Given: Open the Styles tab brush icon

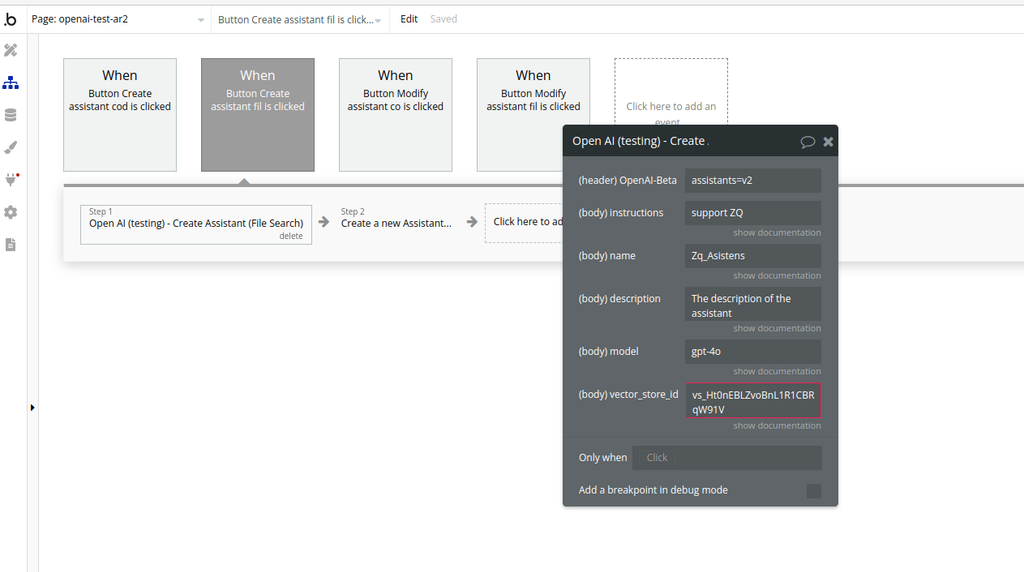Looking at the screenshot, I should (11, 147).
